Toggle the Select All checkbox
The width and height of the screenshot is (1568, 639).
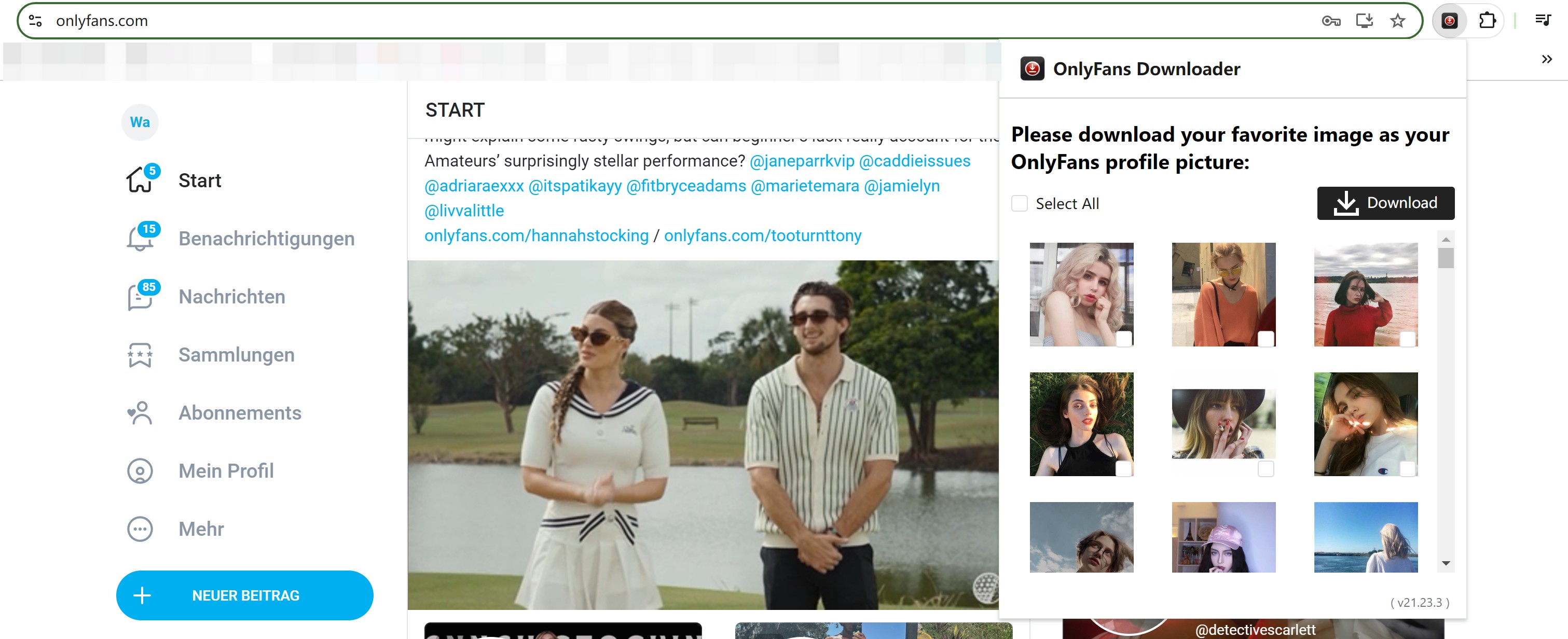(x=1020, y=203)
